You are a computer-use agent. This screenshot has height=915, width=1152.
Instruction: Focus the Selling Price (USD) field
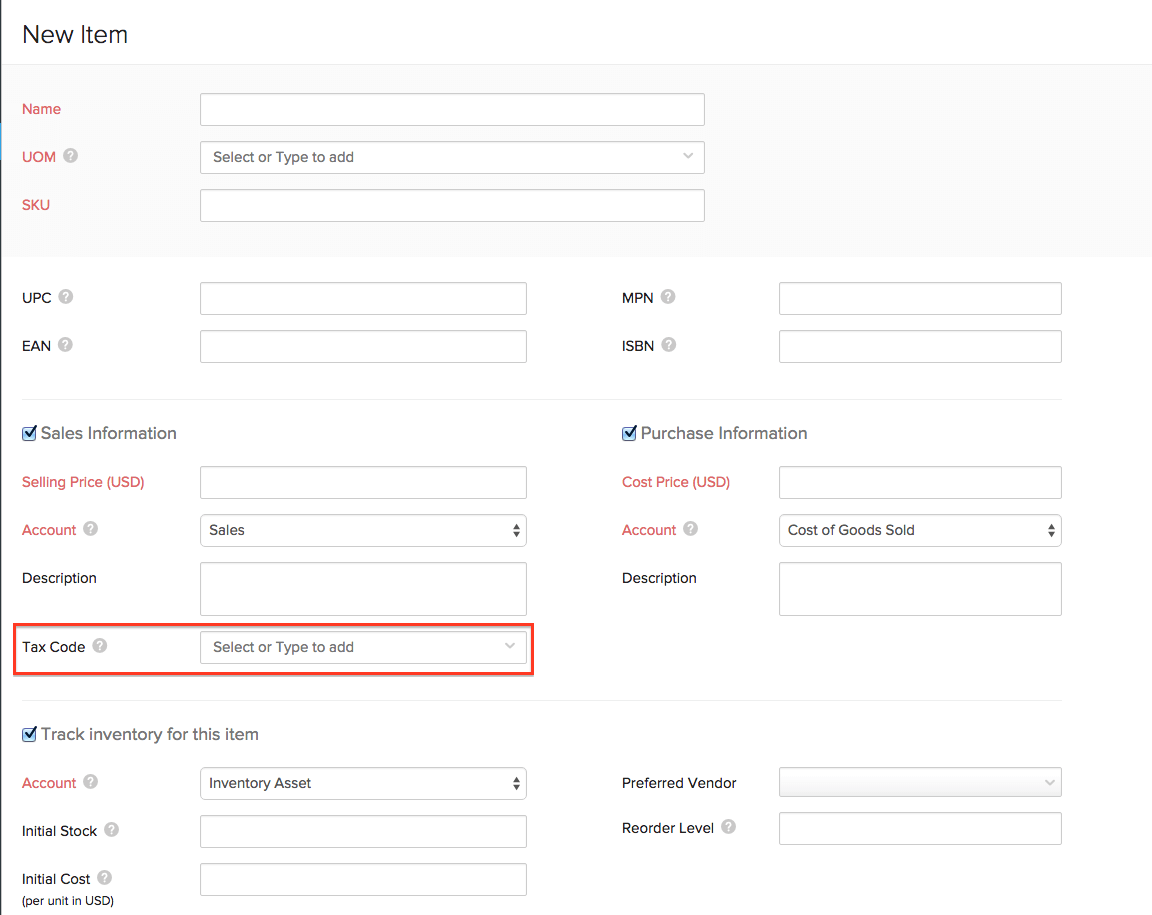click(363, 482)
